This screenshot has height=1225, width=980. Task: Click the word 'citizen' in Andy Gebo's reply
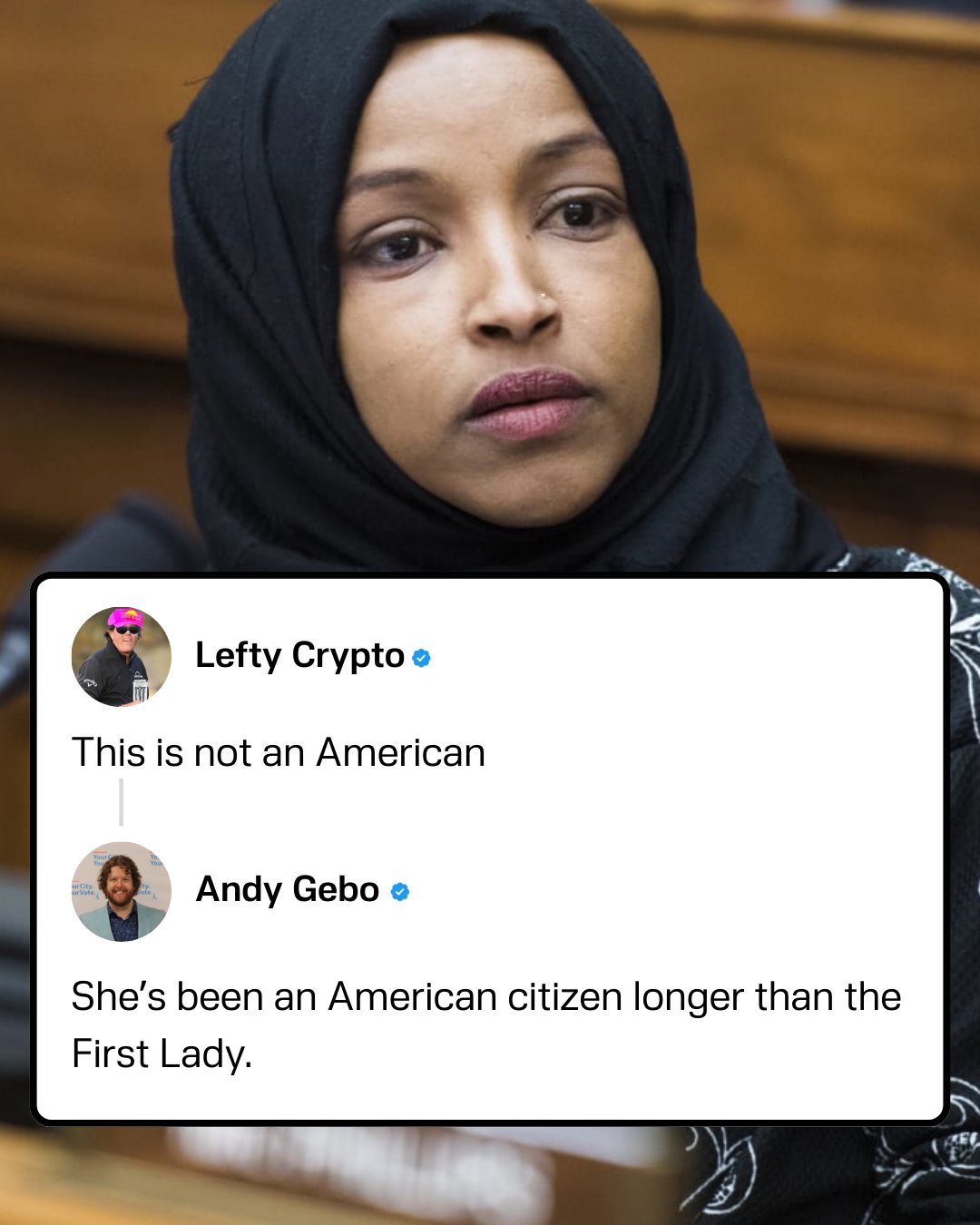[564, 997]
